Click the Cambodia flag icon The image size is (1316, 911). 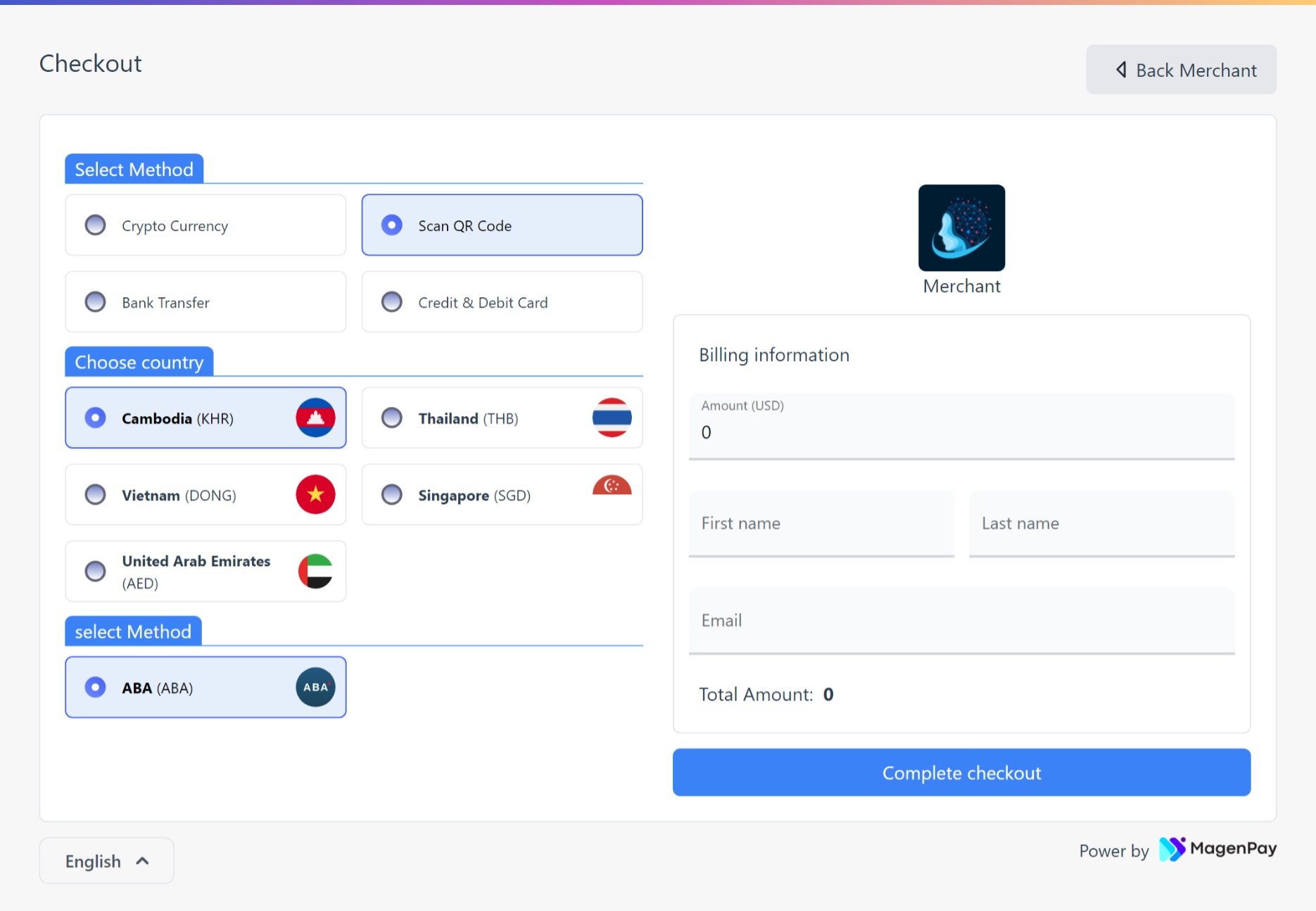315,417
